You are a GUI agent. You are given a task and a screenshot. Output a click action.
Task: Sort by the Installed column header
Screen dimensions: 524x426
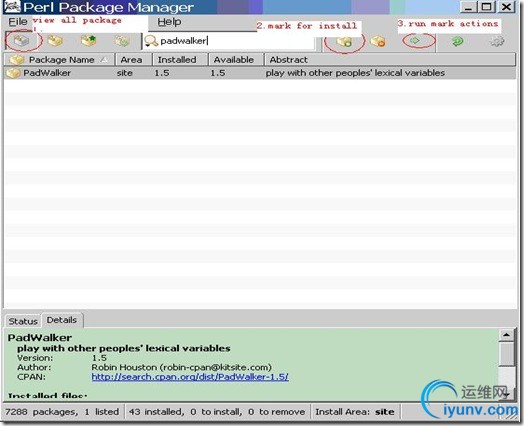(x=180, y=59)
